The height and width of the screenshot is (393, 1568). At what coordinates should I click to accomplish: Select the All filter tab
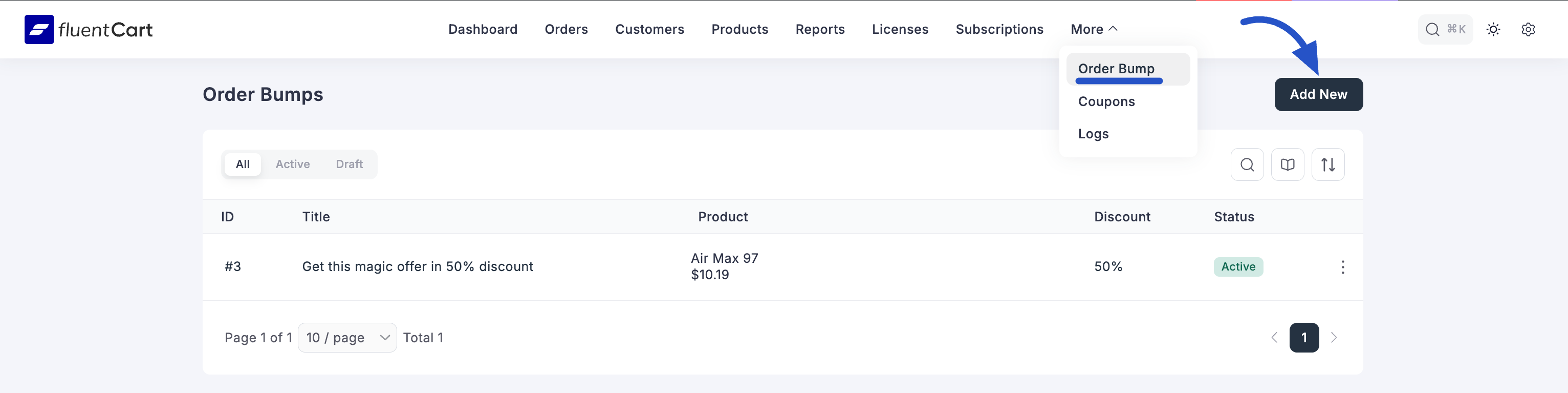[242, 164]
